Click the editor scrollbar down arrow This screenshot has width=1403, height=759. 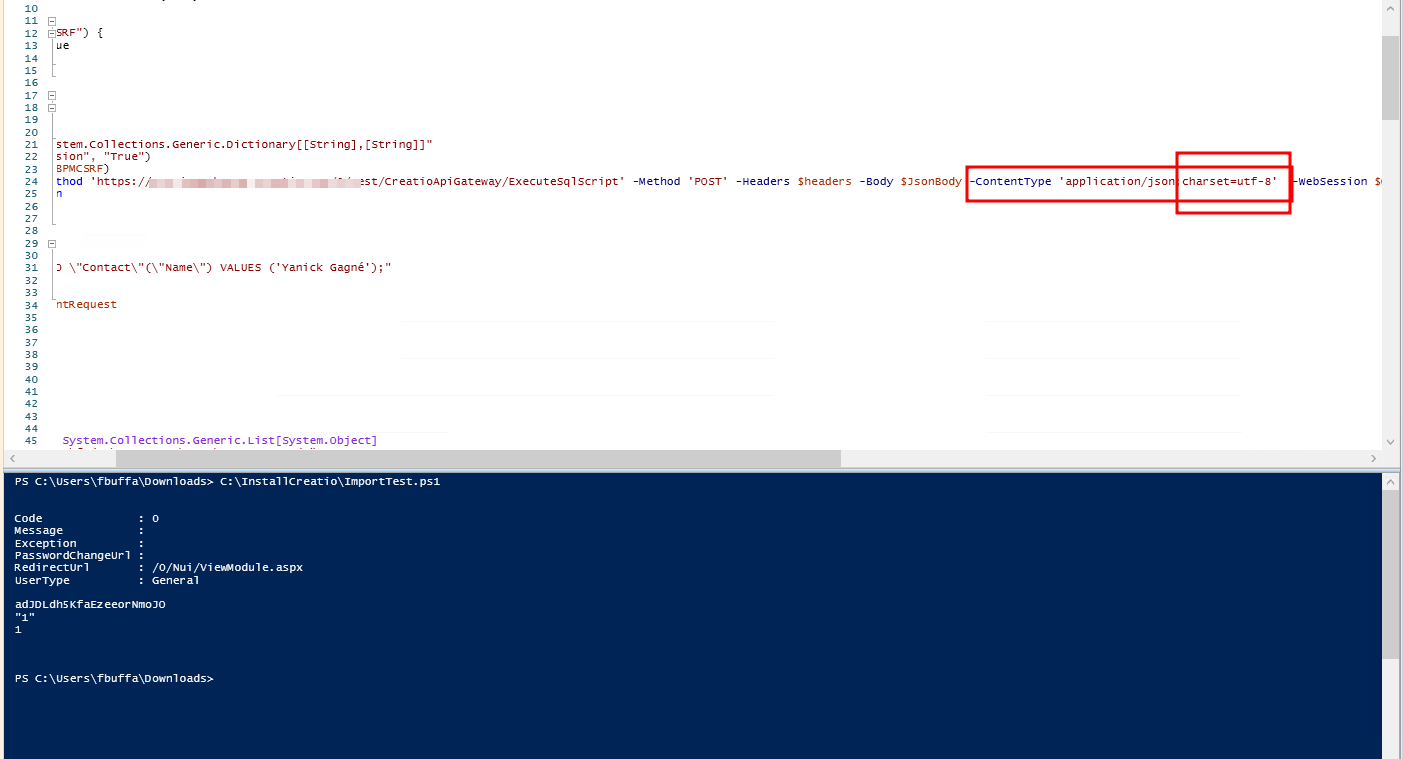click(x=1391, y=442)
